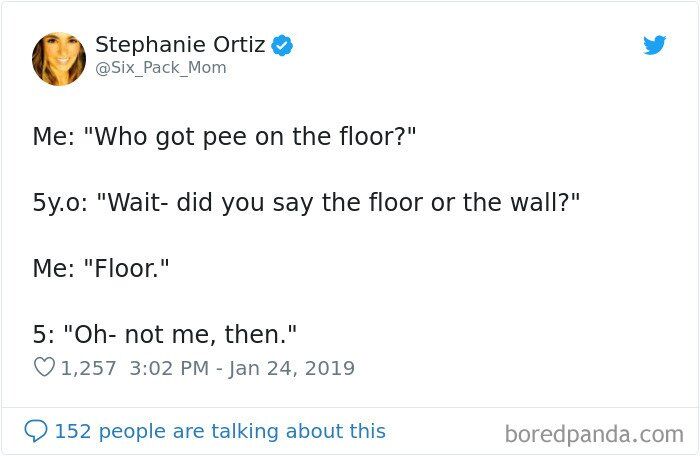Open the @Six_Pack_Mom handle link
This screenshot has height=456, width=700.
click(161, 68)
